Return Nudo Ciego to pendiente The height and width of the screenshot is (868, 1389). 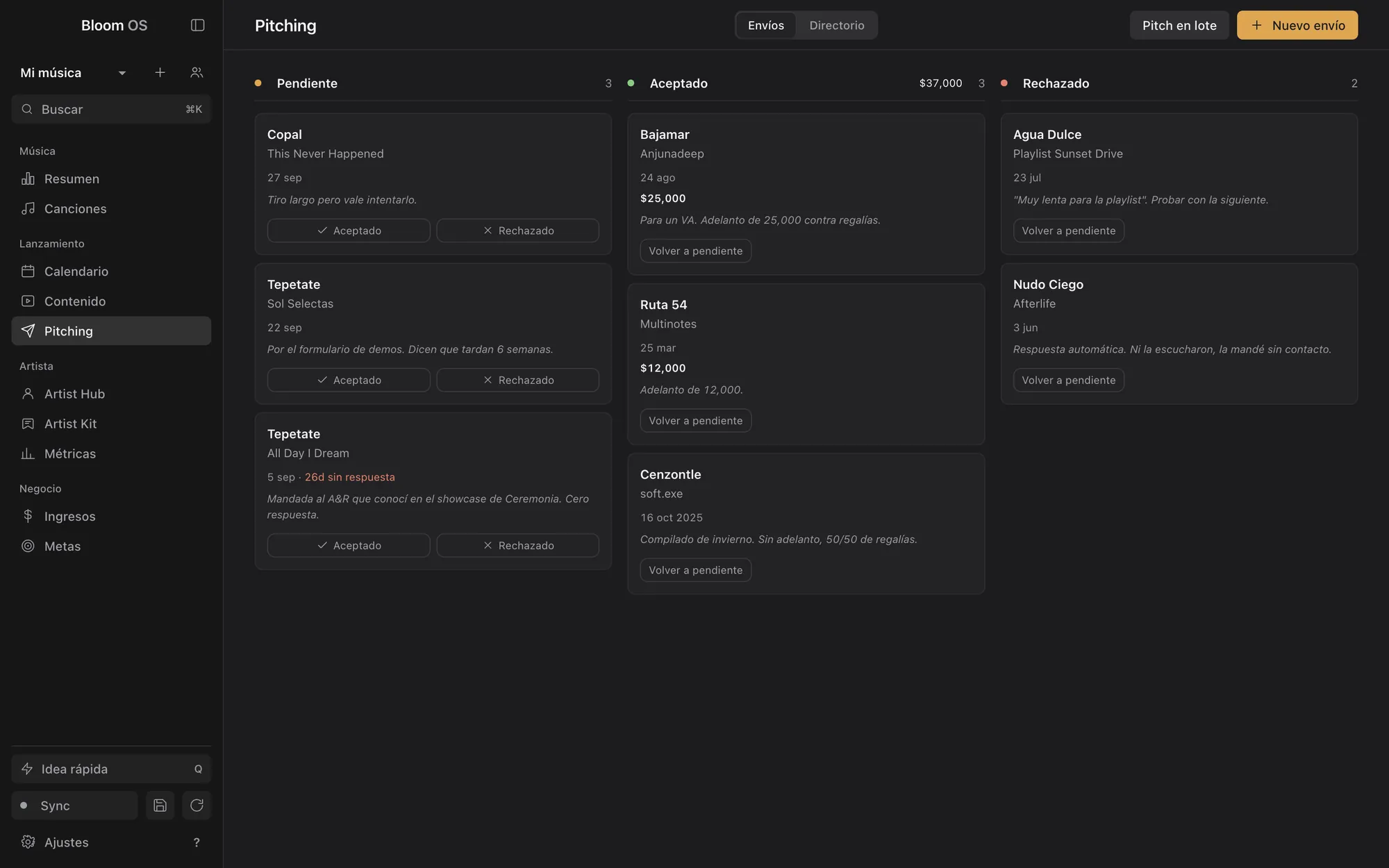(x=1068, y=380)
